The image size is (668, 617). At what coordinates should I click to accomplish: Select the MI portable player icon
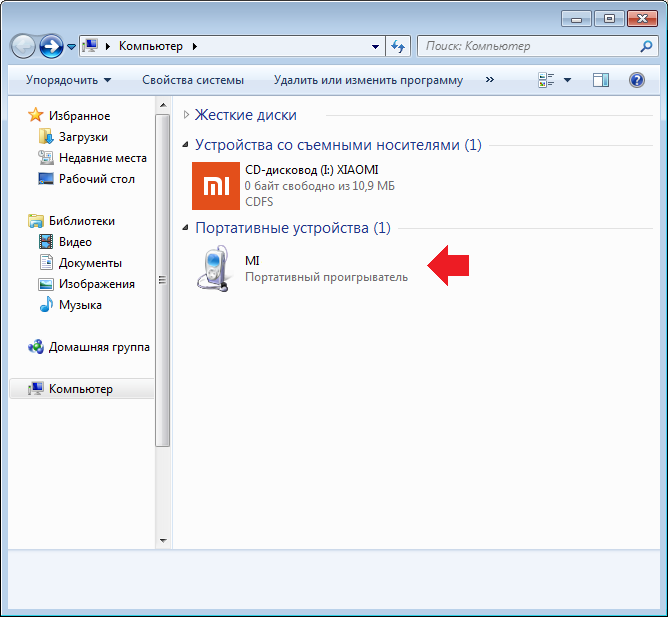(215, 268)
